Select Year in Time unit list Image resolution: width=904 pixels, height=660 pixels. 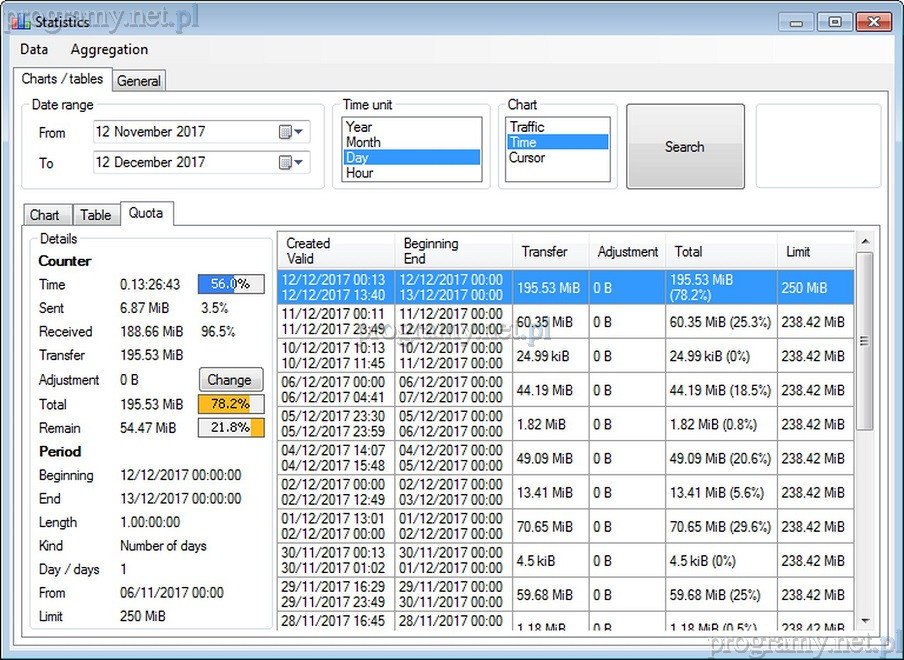point(359,127)
